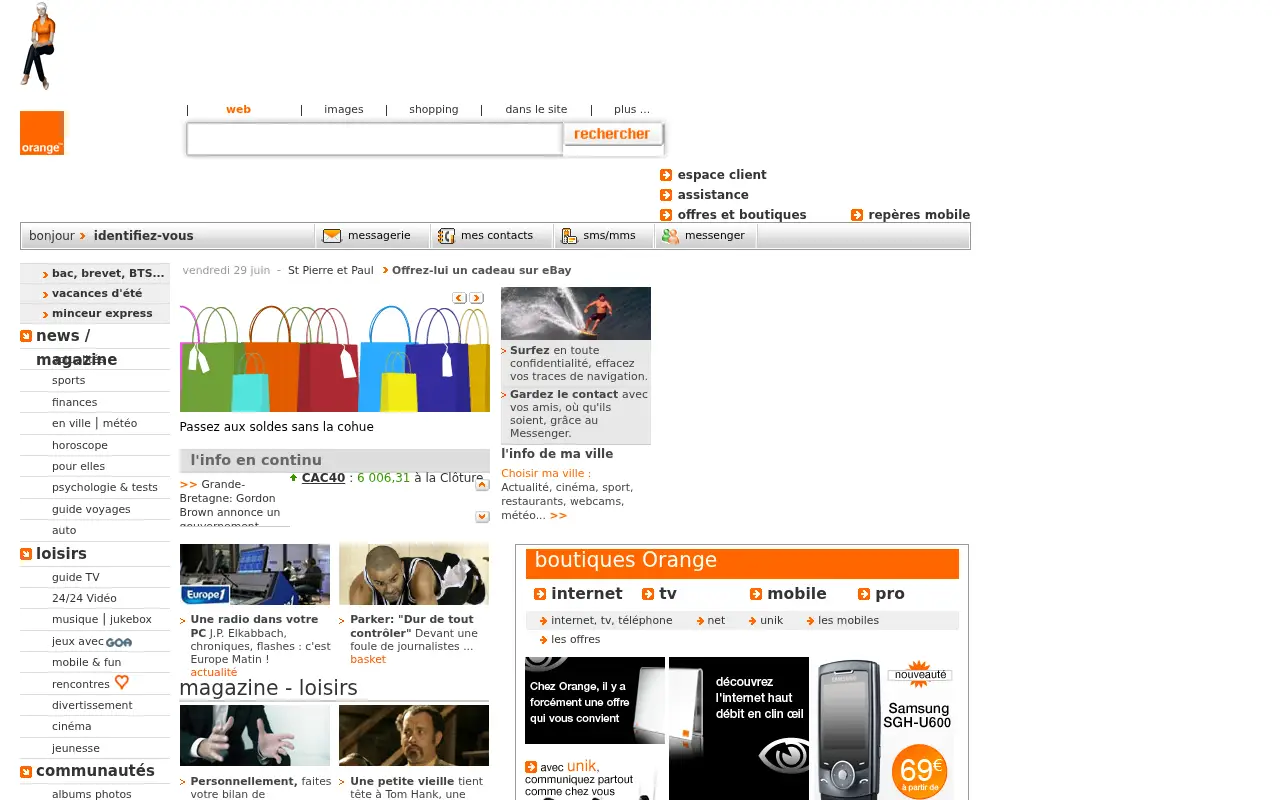Click the messenger buddies icon
The height and width of the screenshot is (800, 1280).
click(x=670, y=236)
